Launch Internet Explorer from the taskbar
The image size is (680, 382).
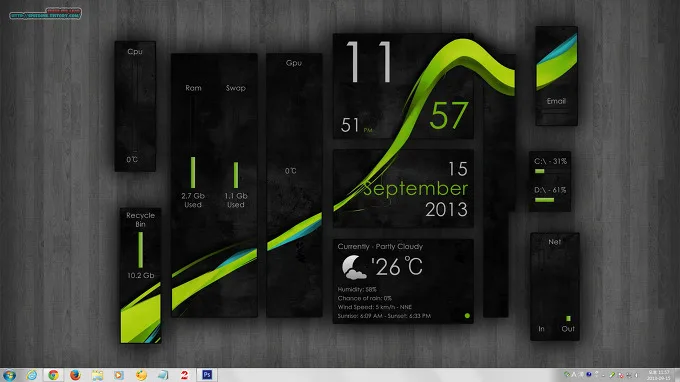click(32, 375)
